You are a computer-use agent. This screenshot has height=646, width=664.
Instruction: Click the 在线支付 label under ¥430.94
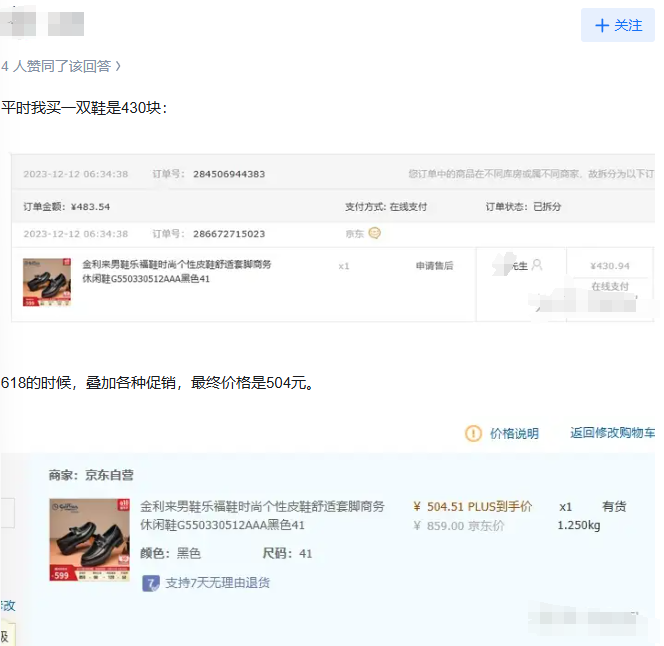pyautogui.click(x=609, y=286)
